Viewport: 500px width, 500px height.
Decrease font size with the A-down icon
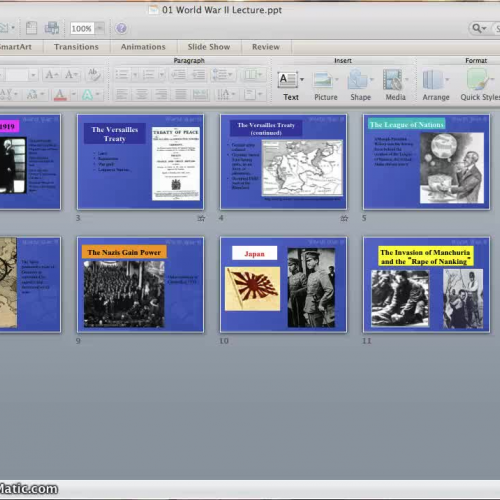(71, 75)
